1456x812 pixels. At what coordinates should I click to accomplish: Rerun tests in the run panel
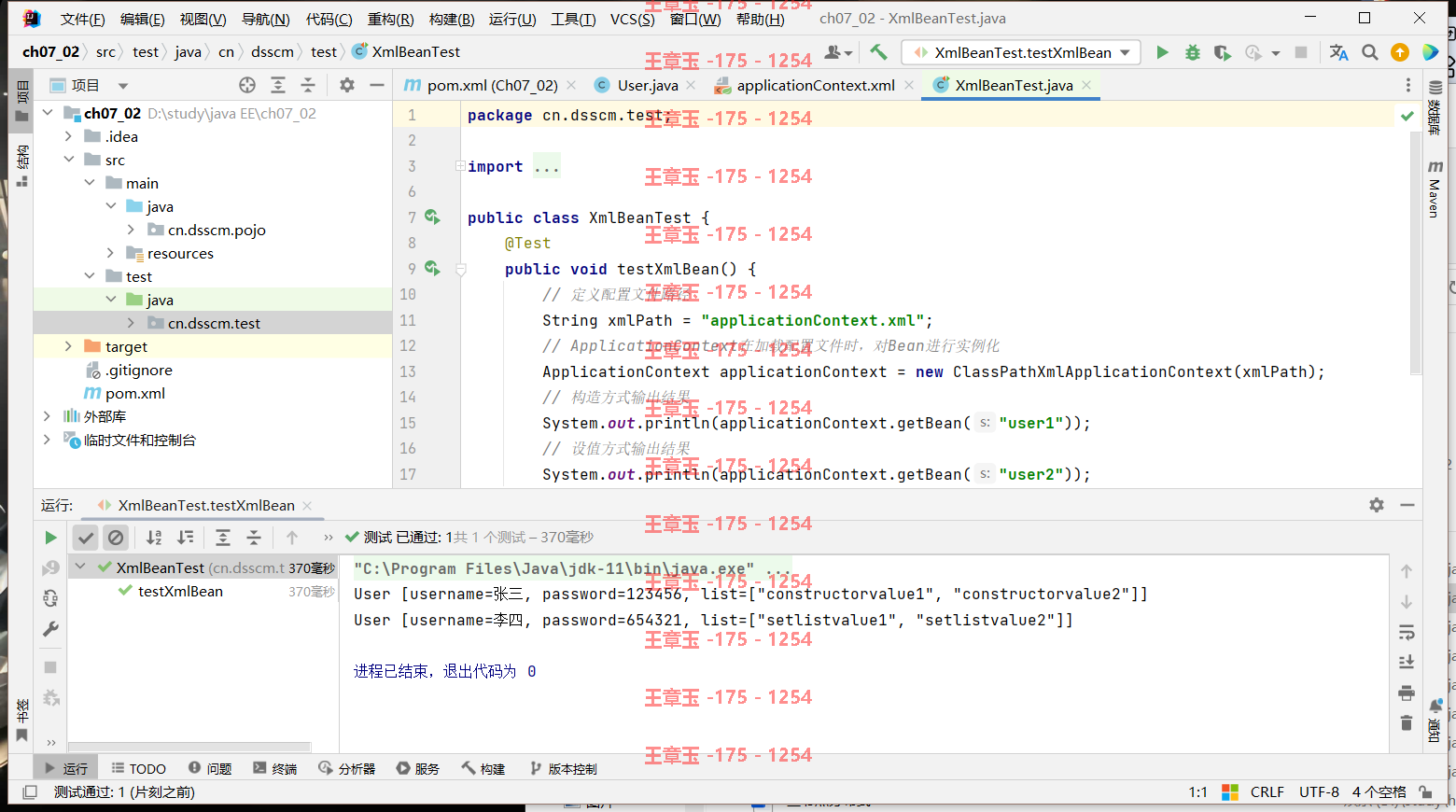(x=50, y=538)
